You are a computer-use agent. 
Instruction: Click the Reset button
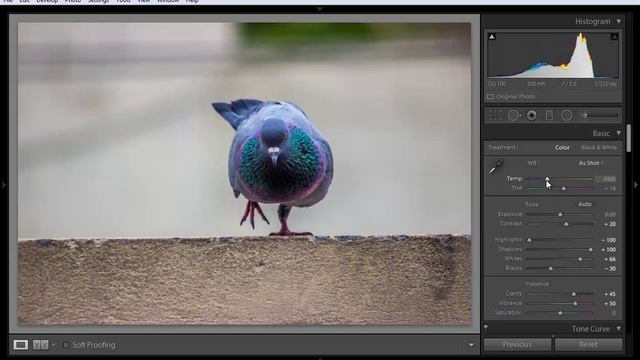[588, 344]
